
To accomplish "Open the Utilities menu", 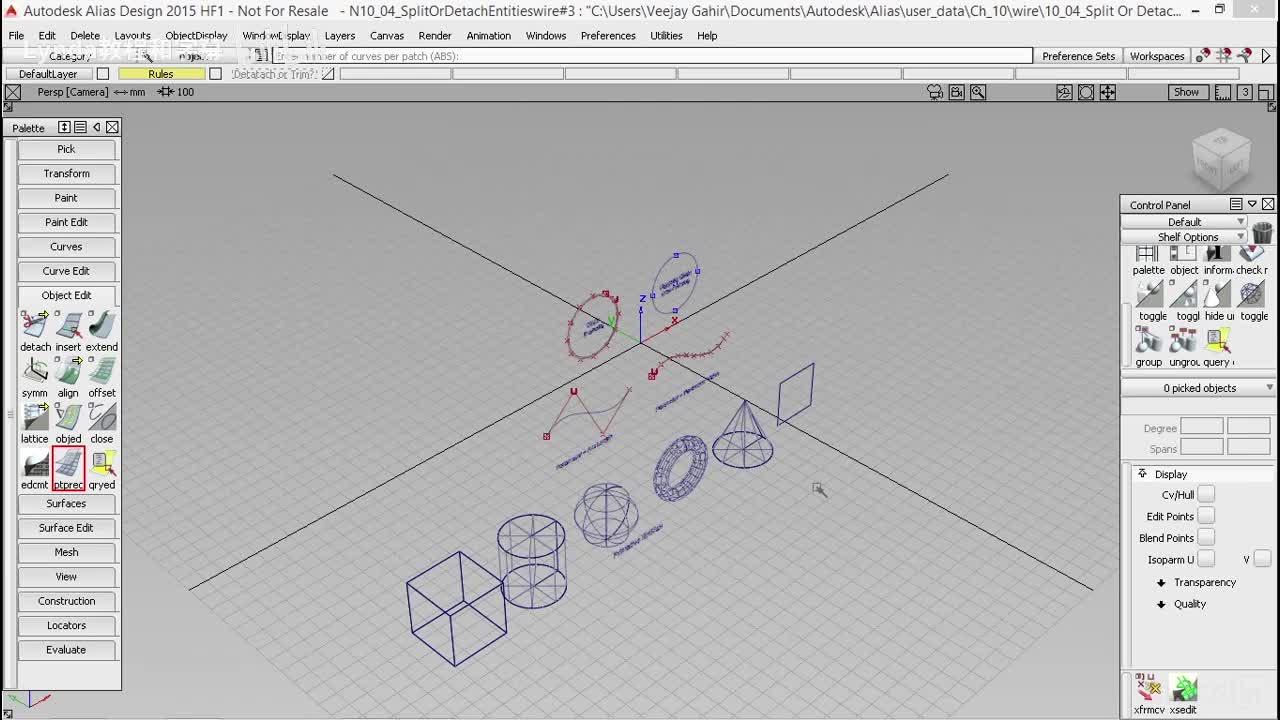I will click(666, 35).
